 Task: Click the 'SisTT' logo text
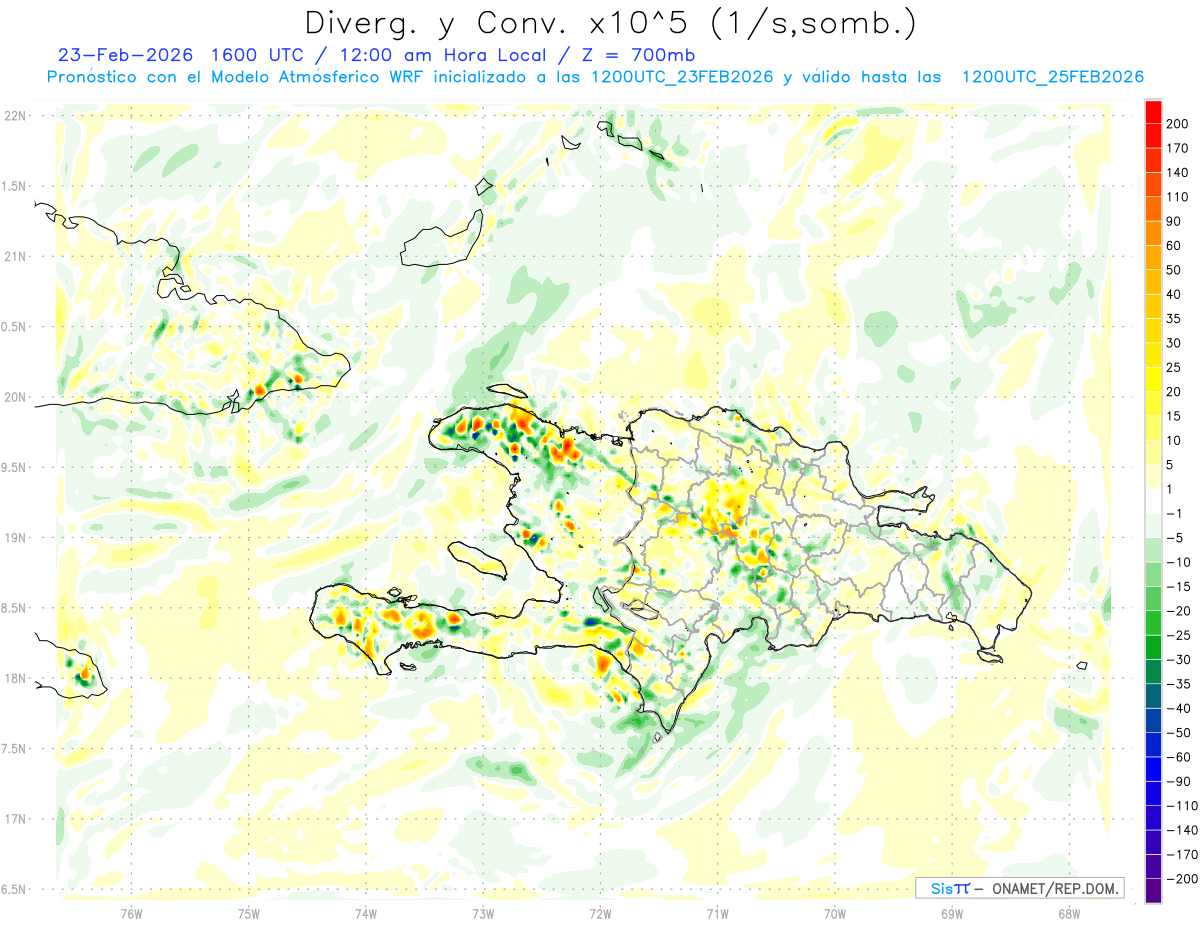click(950, 888)
